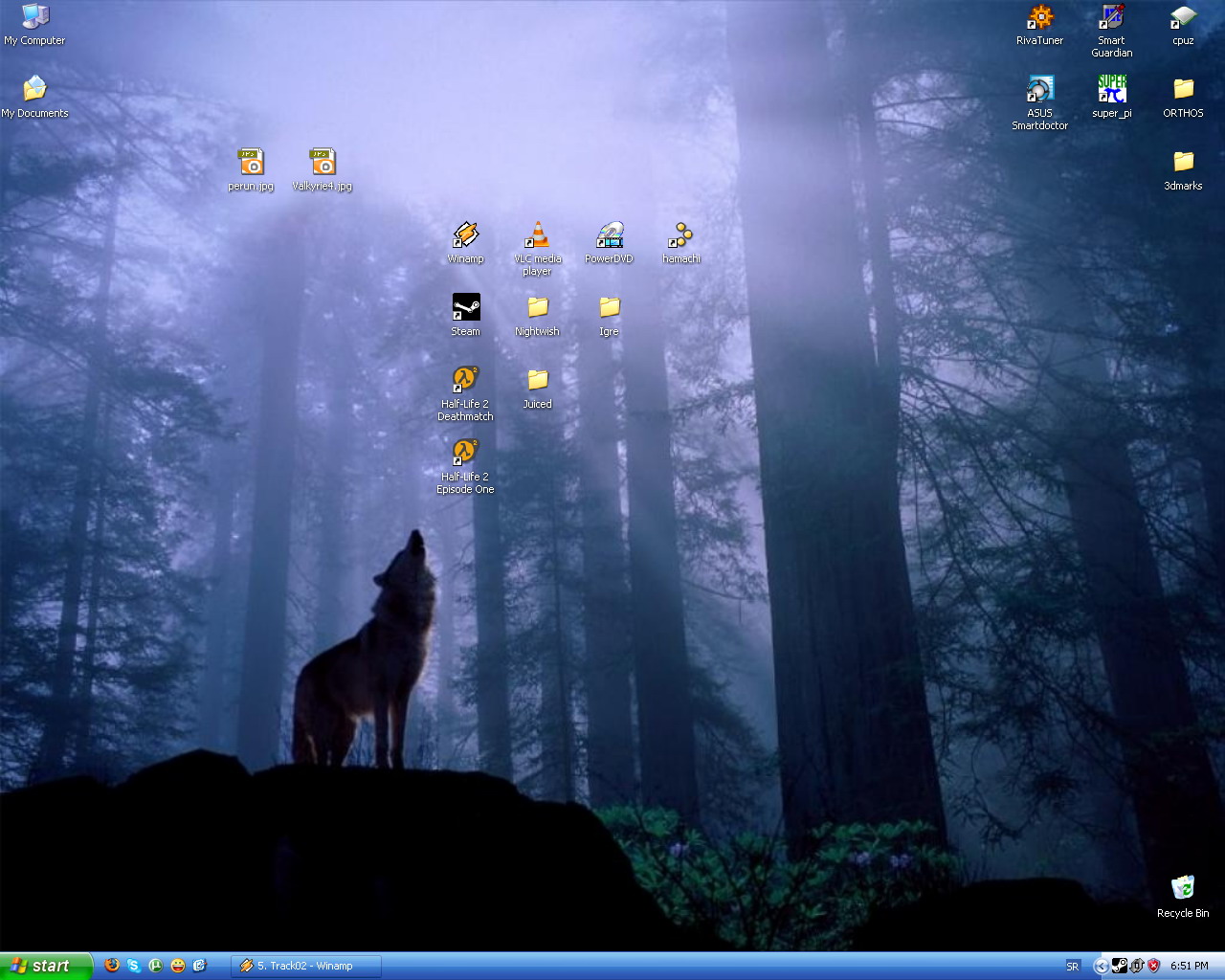Start Half-Life 2 Deathmatch
1225x980 pixels.
tap(465, 377)
